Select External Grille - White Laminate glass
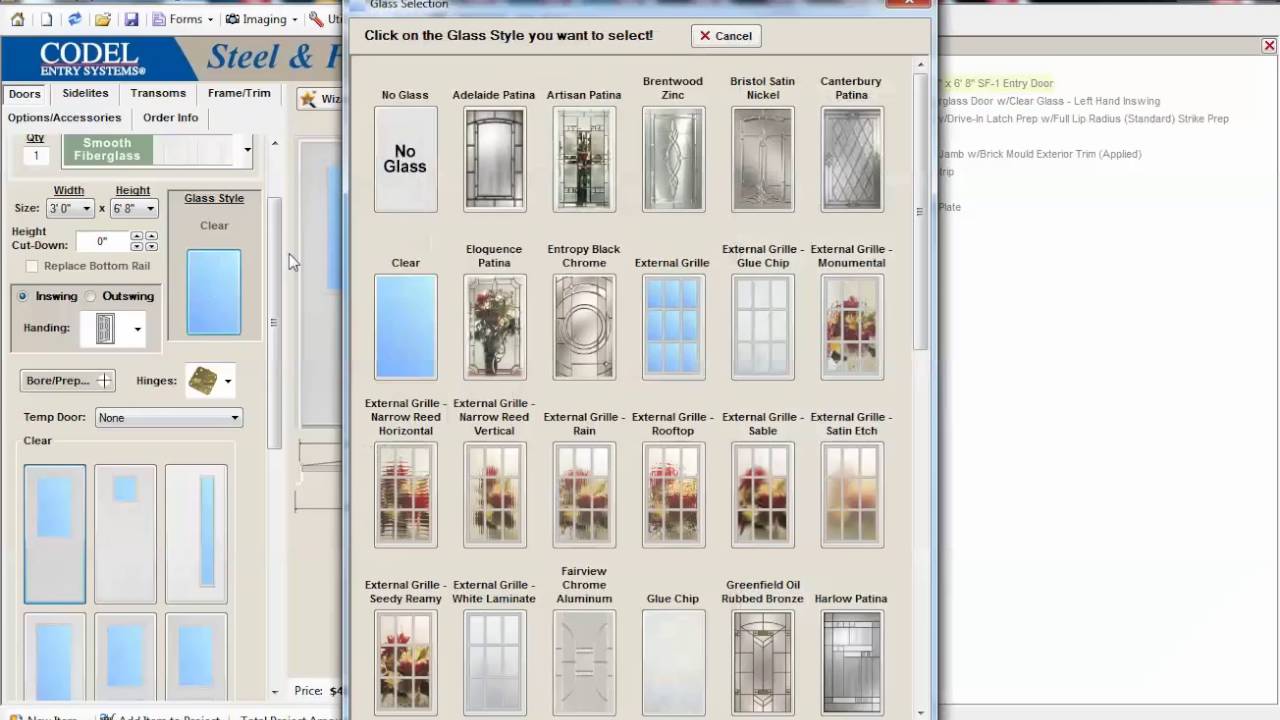 click(494, 663)
